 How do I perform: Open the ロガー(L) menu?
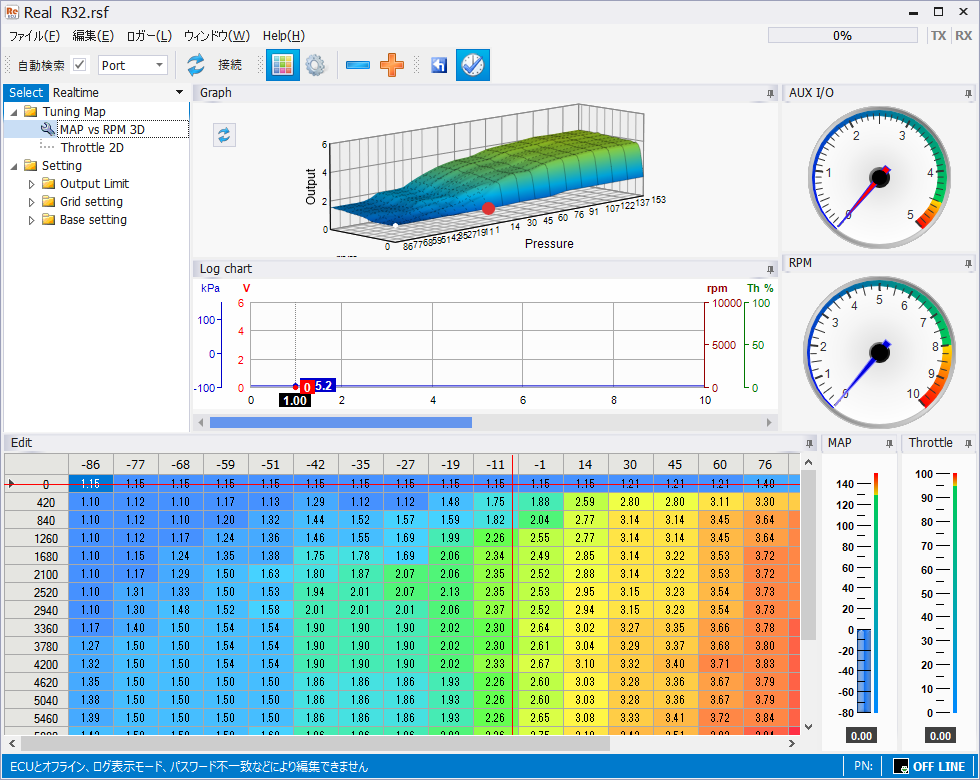click(x=149, y=36)
